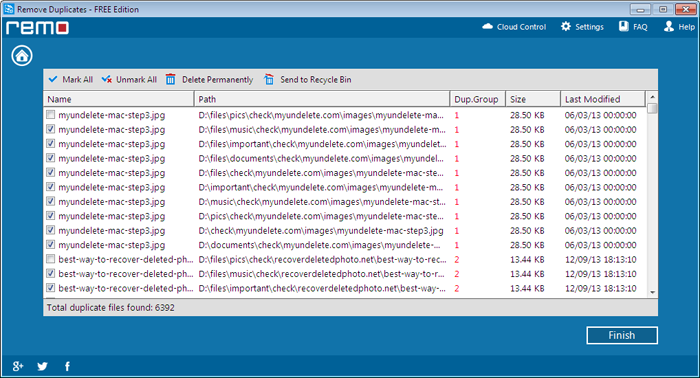Click the scrollbar down arrow
This screenshot has width=700, height=378.
(x=652, y=292)
